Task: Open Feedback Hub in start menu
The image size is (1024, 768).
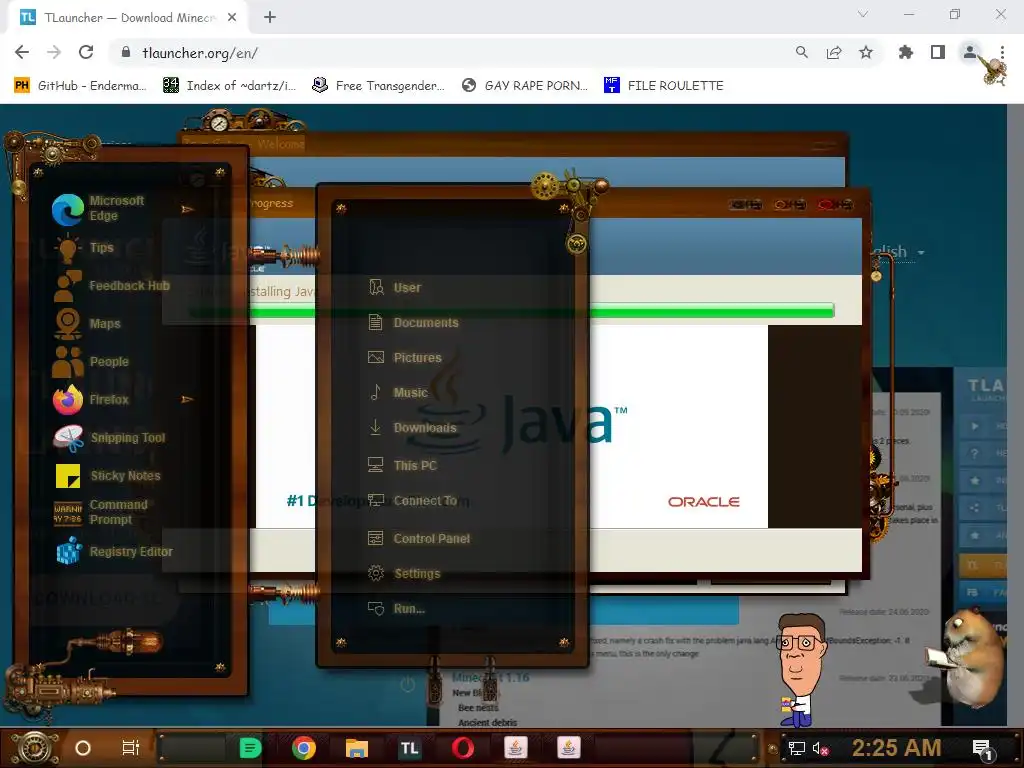Action: pos(111,286)
